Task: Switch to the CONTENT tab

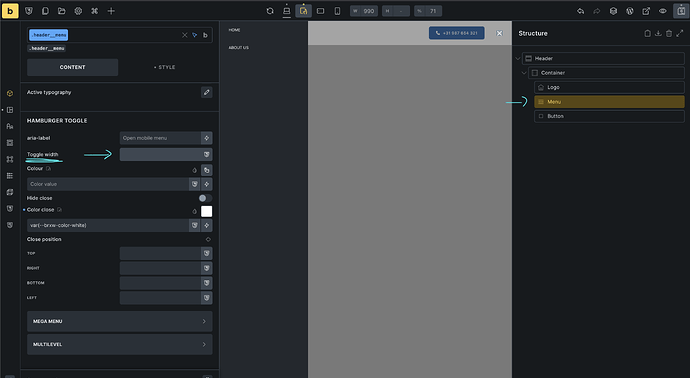Action: 73,67
